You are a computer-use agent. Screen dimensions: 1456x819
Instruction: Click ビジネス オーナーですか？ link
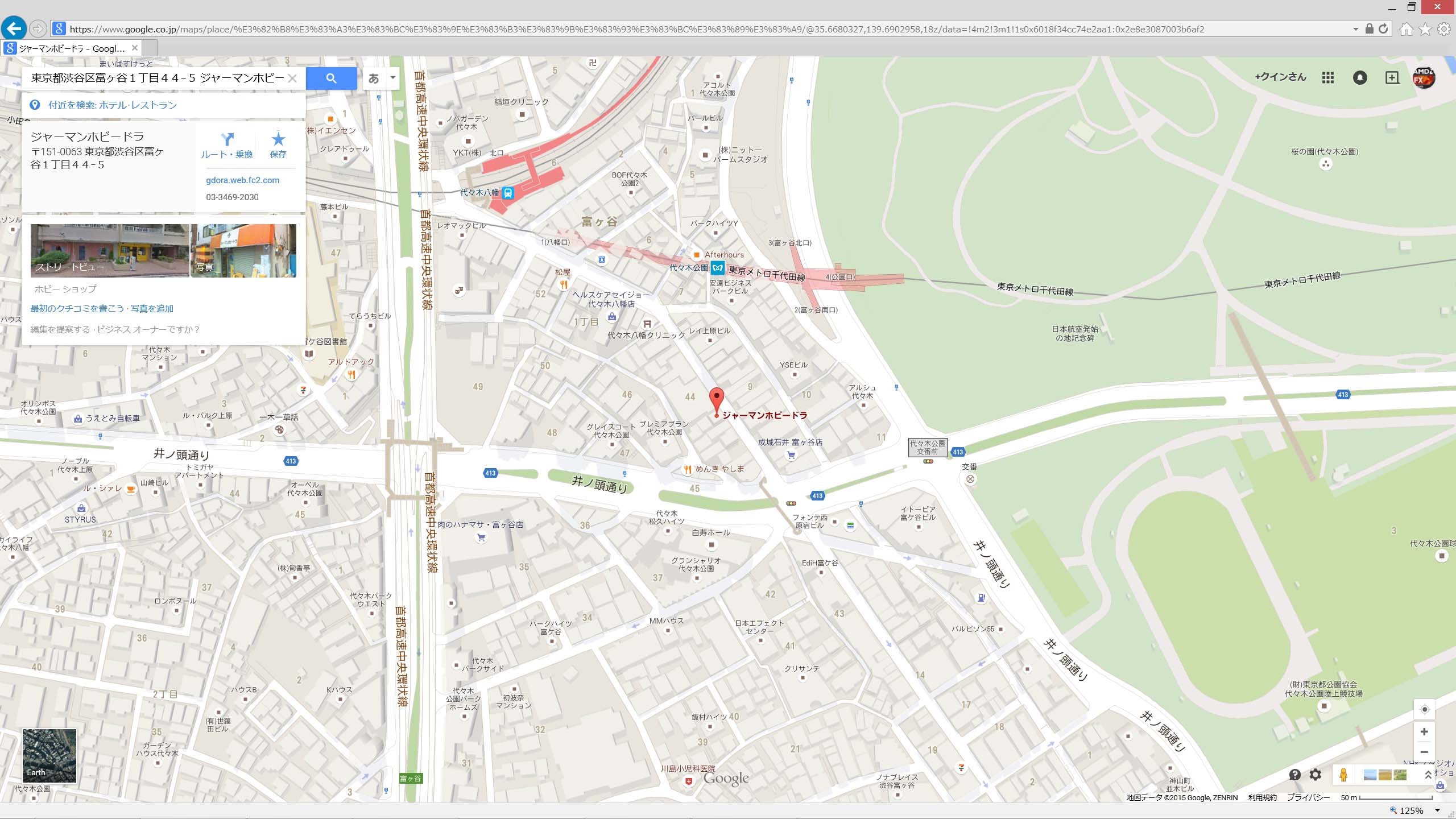click(x=148, y=330)
